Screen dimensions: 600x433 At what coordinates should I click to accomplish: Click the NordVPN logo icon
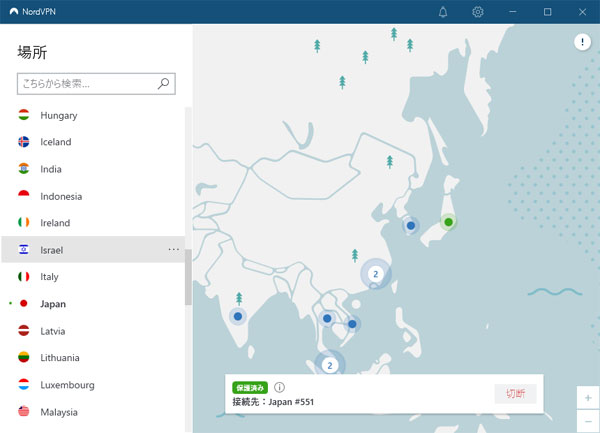click(14, 11)
